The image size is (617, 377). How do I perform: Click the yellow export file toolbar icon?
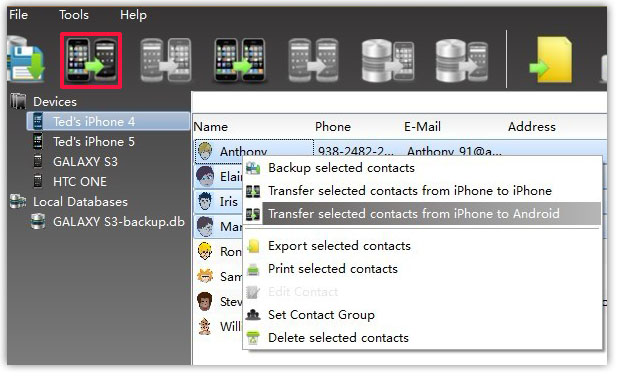coord(551,60)
